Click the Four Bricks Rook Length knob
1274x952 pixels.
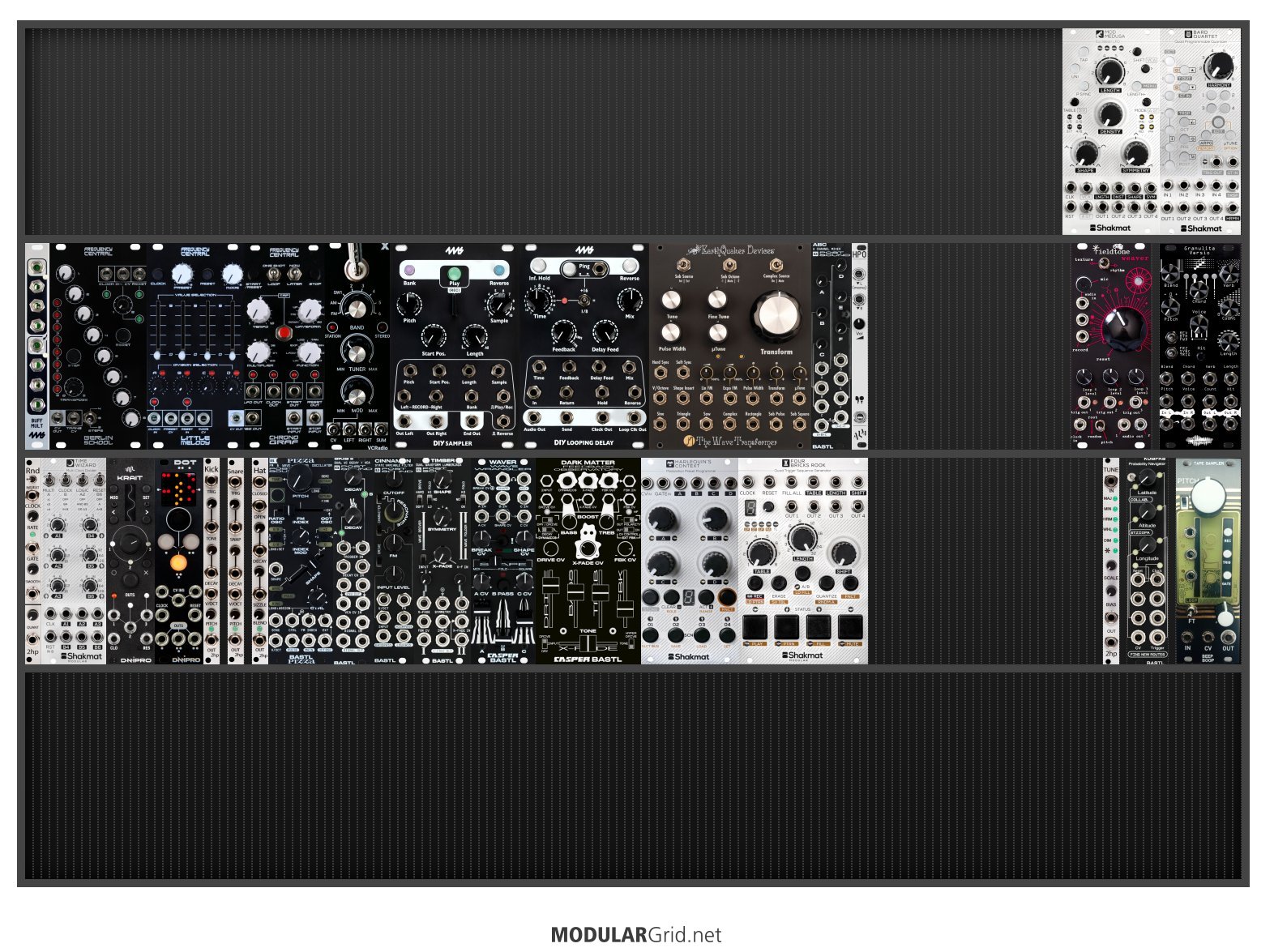802,538
